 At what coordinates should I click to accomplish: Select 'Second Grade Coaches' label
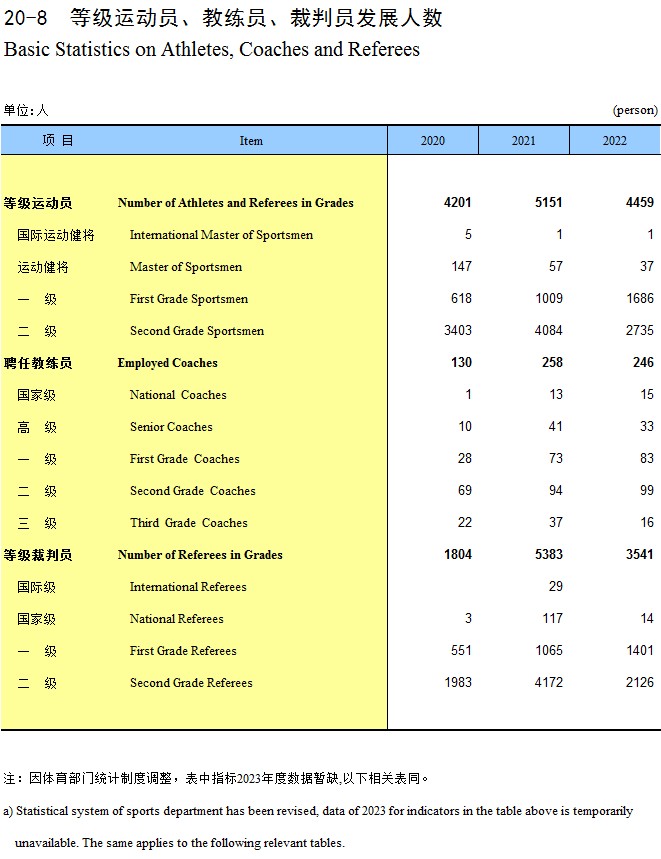coord(193,491)
